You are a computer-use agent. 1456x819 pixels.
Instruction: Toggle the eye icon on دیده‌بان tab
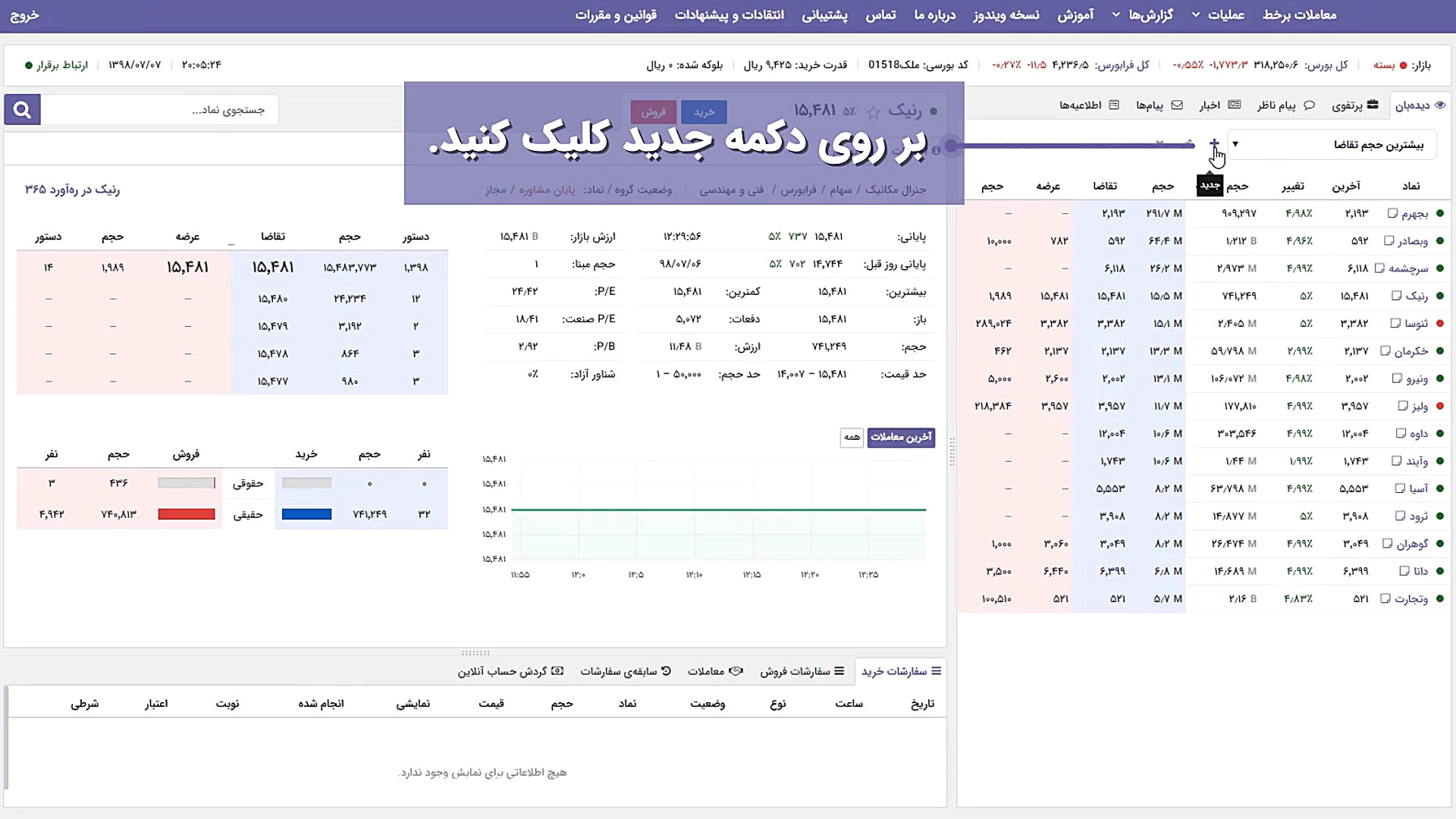[1440, 105]
